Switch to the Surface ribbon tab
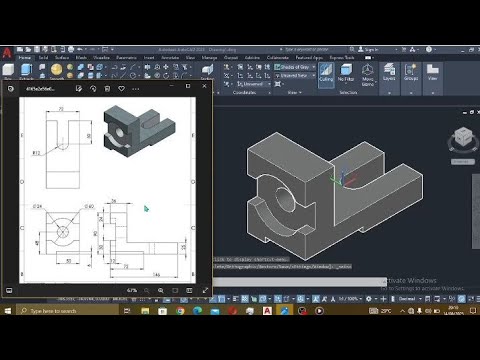 (62, 58)
